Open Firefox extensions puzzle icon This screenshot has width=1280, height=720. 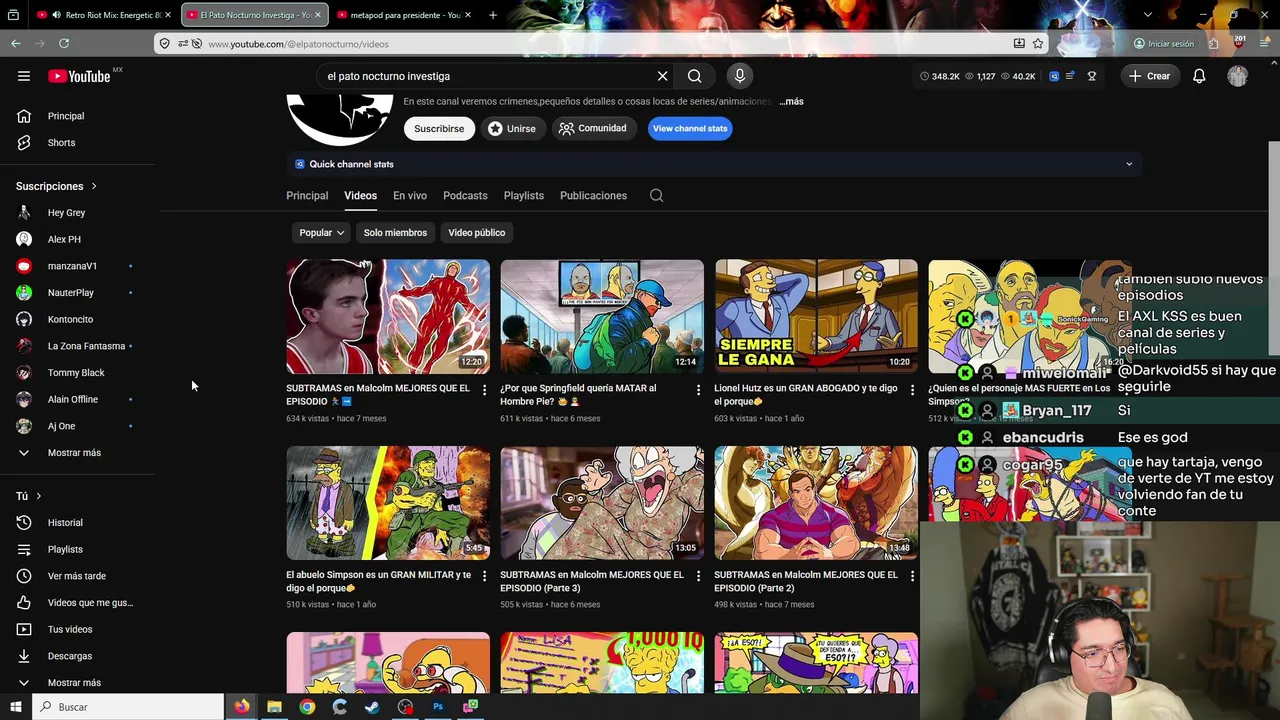(x=1213, y=43)
